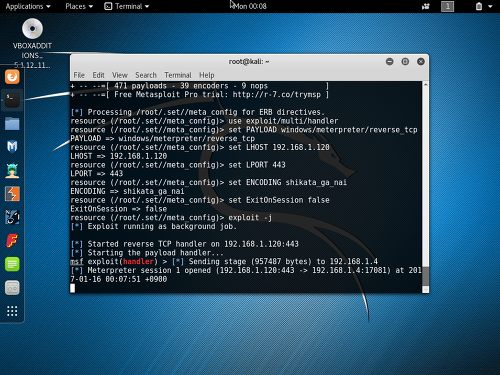This screenshot has height=375, width=500.
Task: Open the Places menu
Action: point(79,6)
